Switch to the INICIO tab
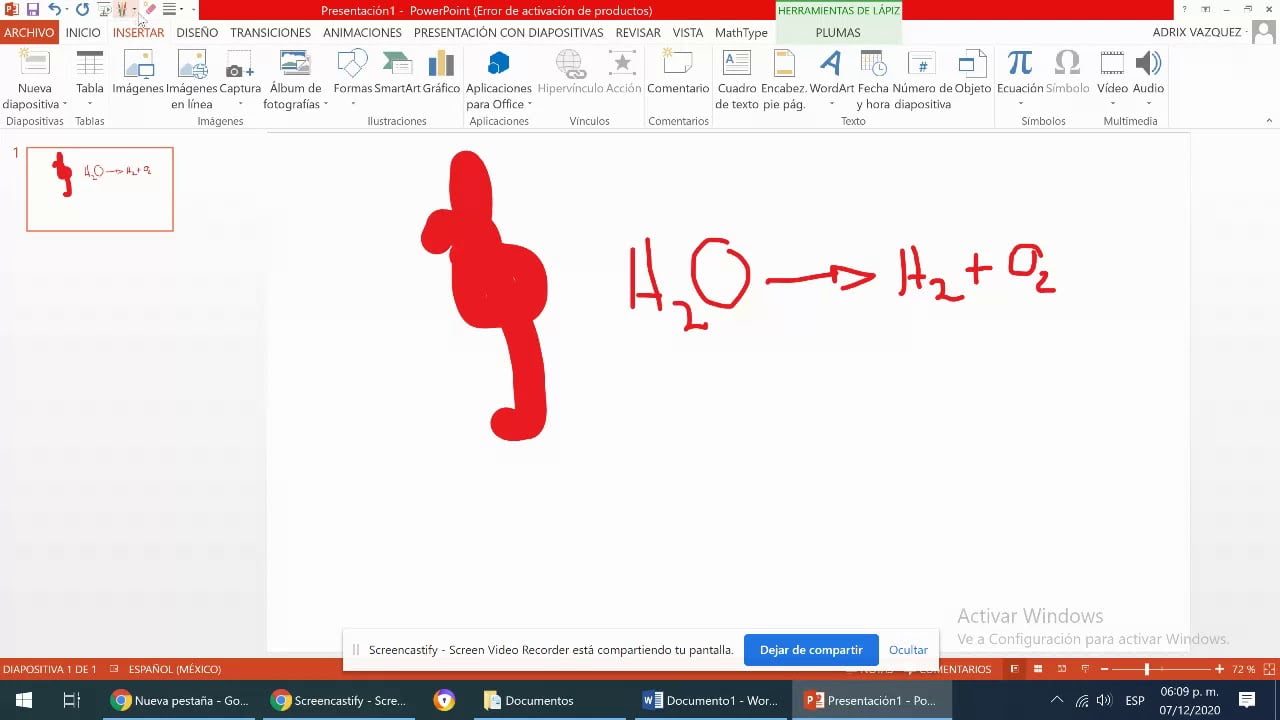 coord(83,32)
